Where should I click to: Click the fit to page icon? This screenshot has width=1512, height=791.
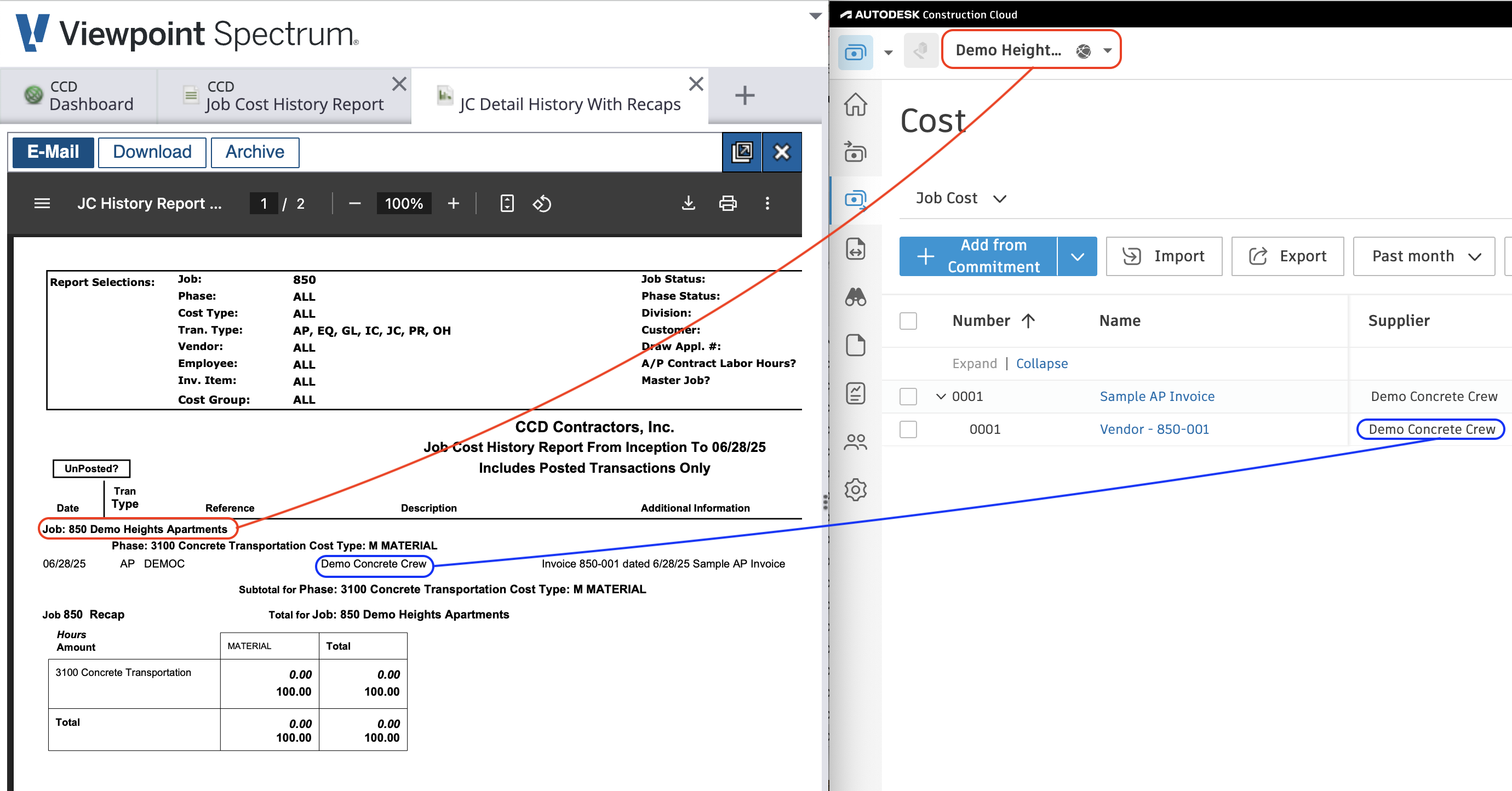[x=507, y=204]
